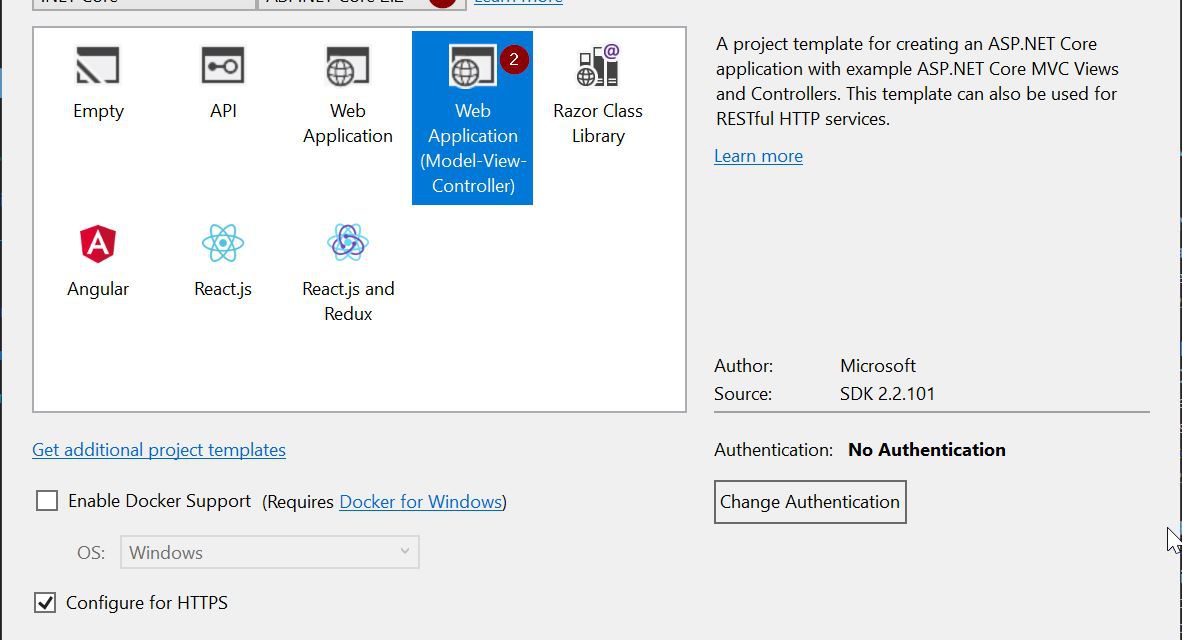This screenshot has height=640, width=1182.
Task: Uncheck Configure for HTTPS
Action: [45, 603]
